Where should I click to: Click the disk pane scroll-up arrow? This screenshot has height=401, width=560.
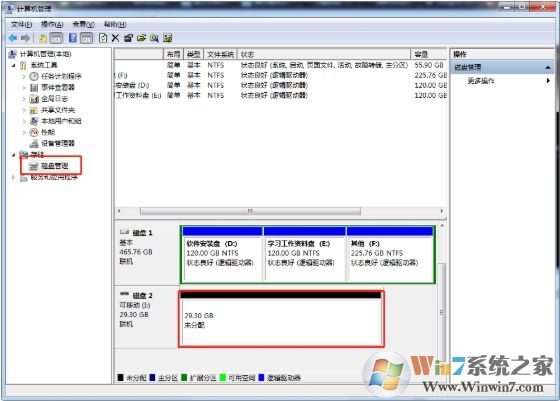(x=442, y=226)
